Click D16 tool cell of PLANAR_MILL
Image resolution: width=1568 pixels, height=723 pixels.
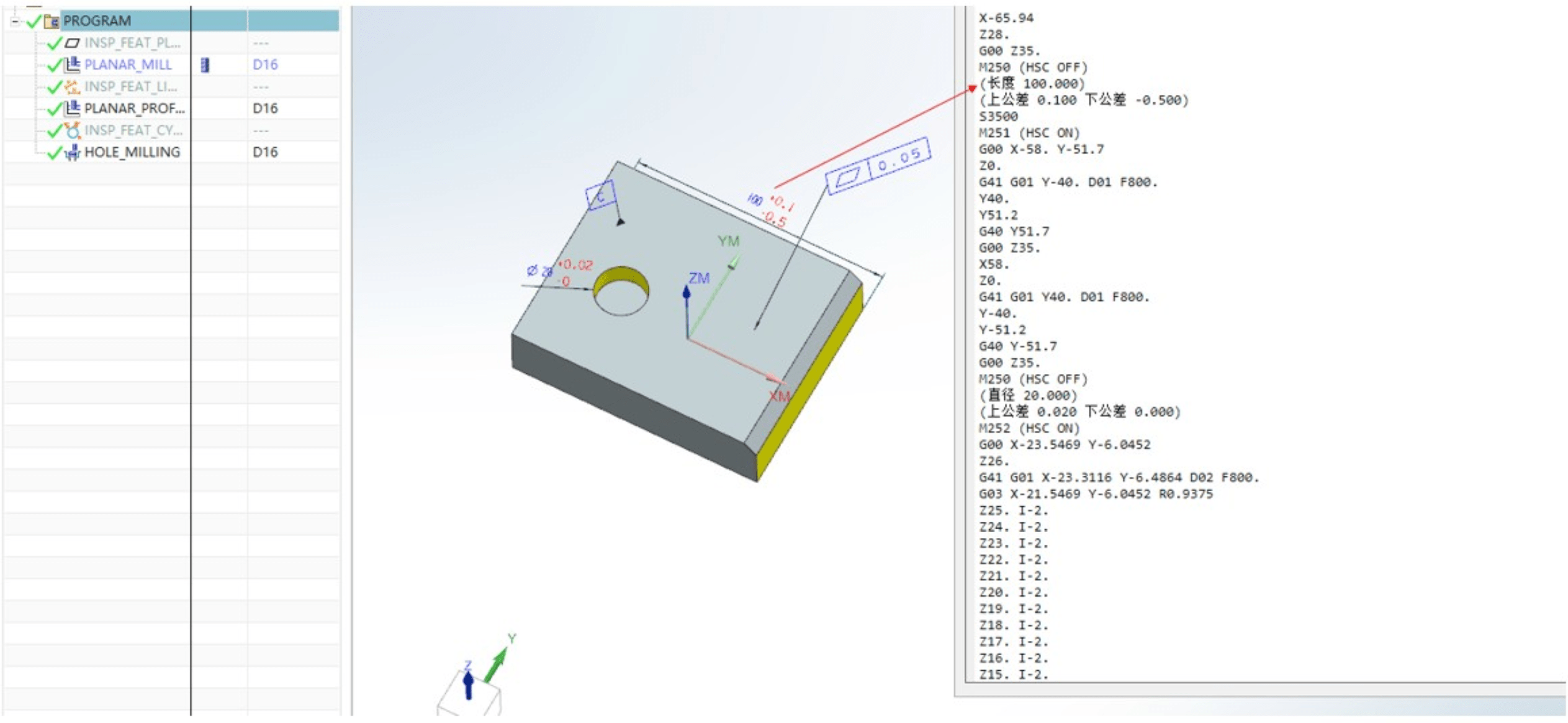pyautogui.click(x=265, y=65)
